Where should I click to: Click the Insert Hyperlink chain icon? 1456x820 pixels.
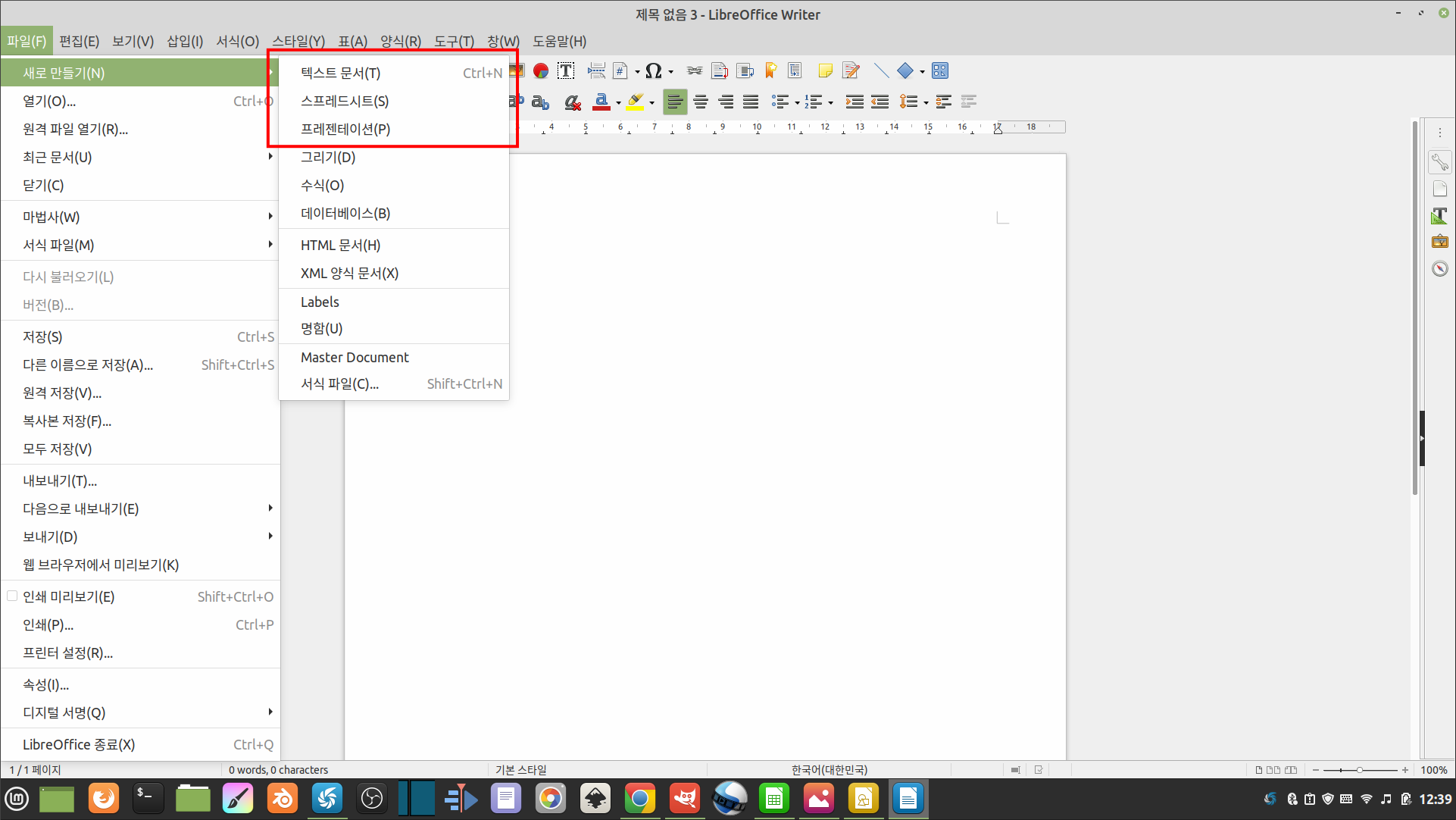coord(694,71)
